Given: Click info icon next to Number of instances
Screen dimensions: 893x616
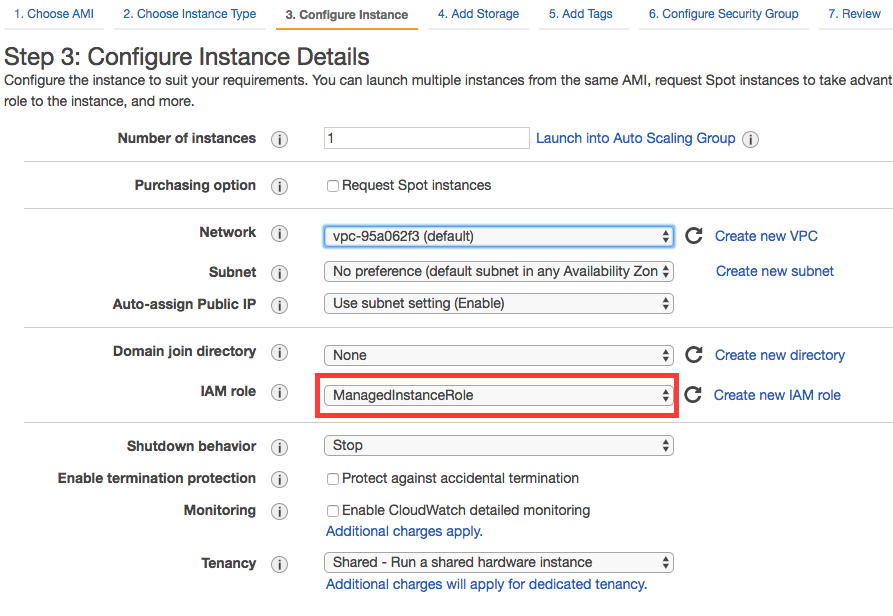Looking at the screenshot, I should click(x=280, y=139).
